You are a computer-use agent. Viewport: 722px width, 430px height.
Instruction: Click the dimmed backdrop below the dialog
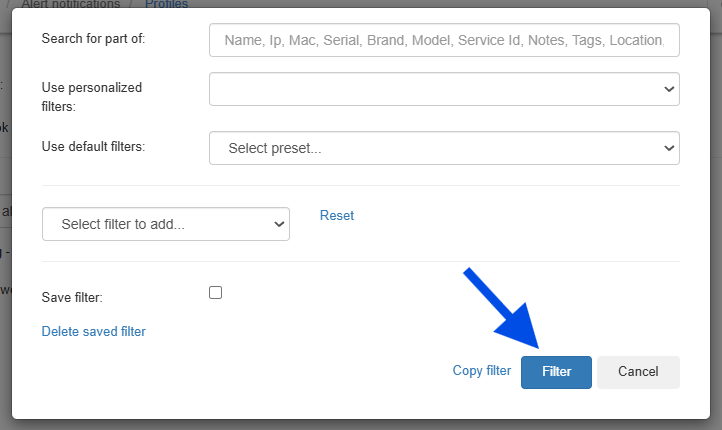360,425
